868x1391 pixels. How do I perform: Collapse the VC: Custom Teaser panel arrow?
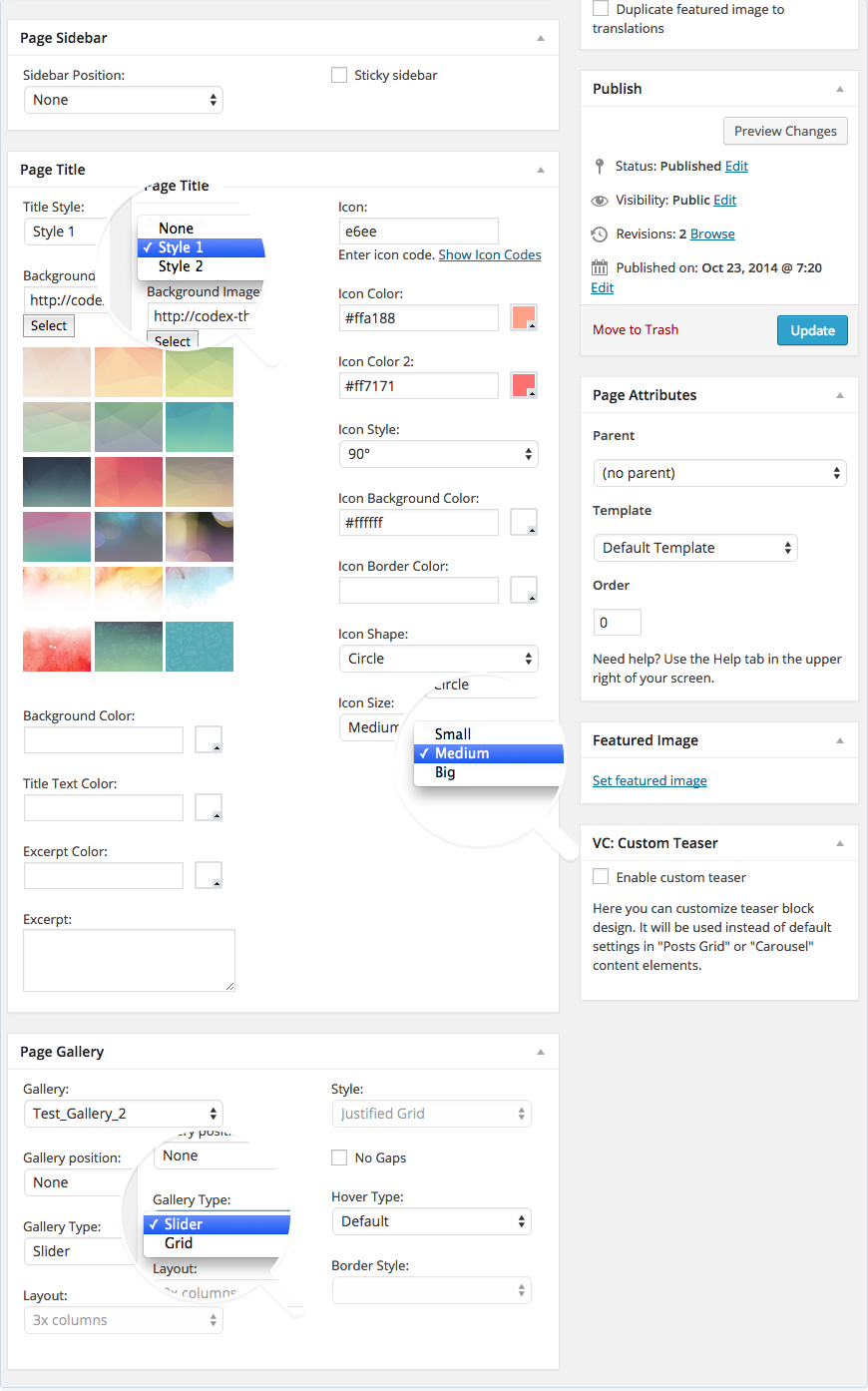[x=840, y=843]
